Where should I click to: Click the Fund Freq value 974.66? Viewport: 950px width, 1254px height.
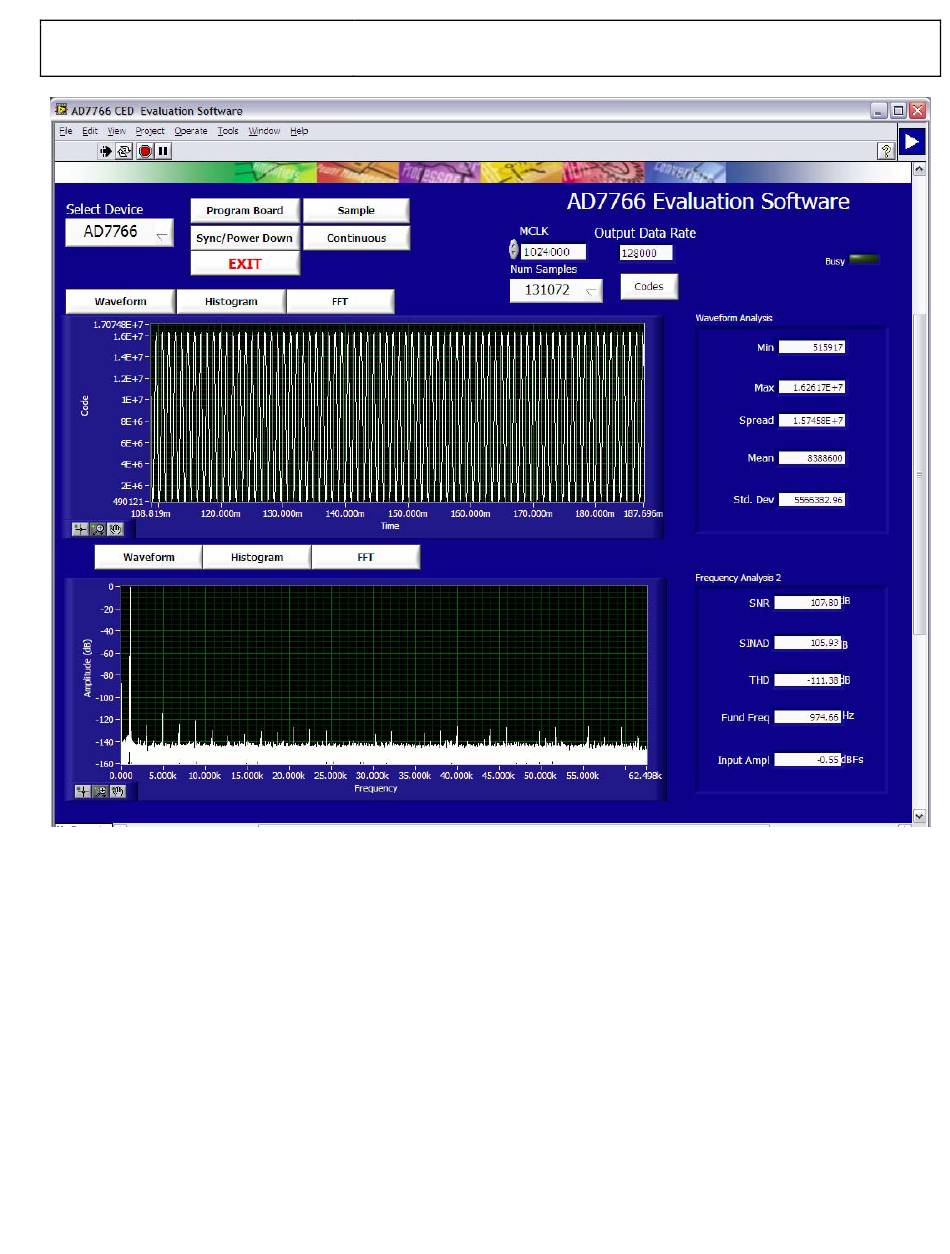click(807, 717)
